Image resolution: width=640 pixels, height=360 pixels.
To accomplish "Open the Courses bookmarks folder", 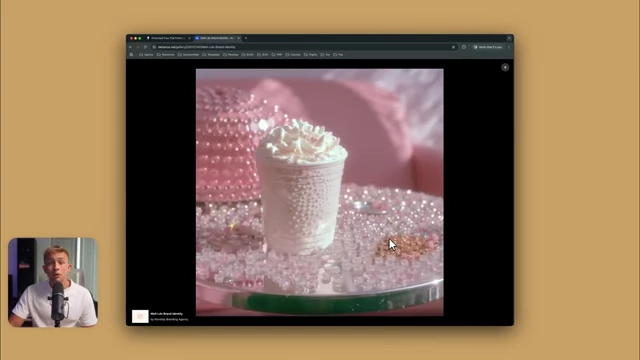I will [293, 54].
